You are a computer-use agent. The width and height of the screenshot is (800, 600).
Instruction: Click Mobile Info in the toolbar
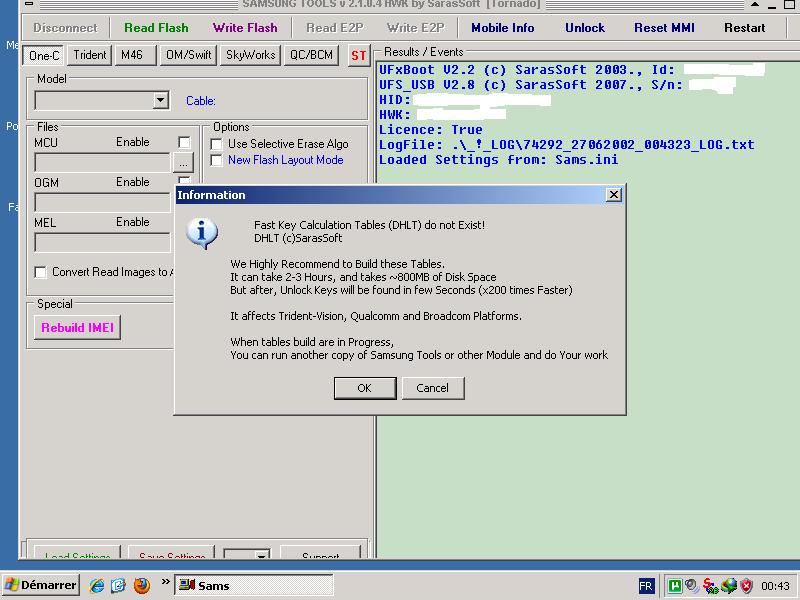(503, 28)
